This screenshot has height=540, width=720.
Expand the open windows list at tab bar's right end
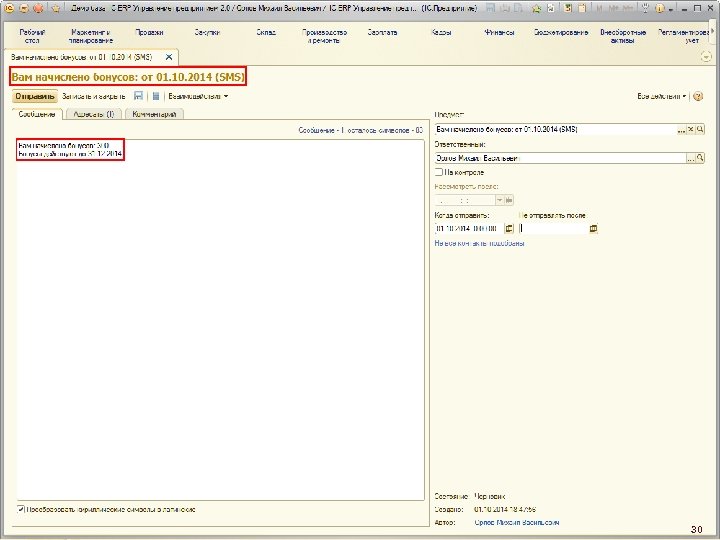pos(706,57)
